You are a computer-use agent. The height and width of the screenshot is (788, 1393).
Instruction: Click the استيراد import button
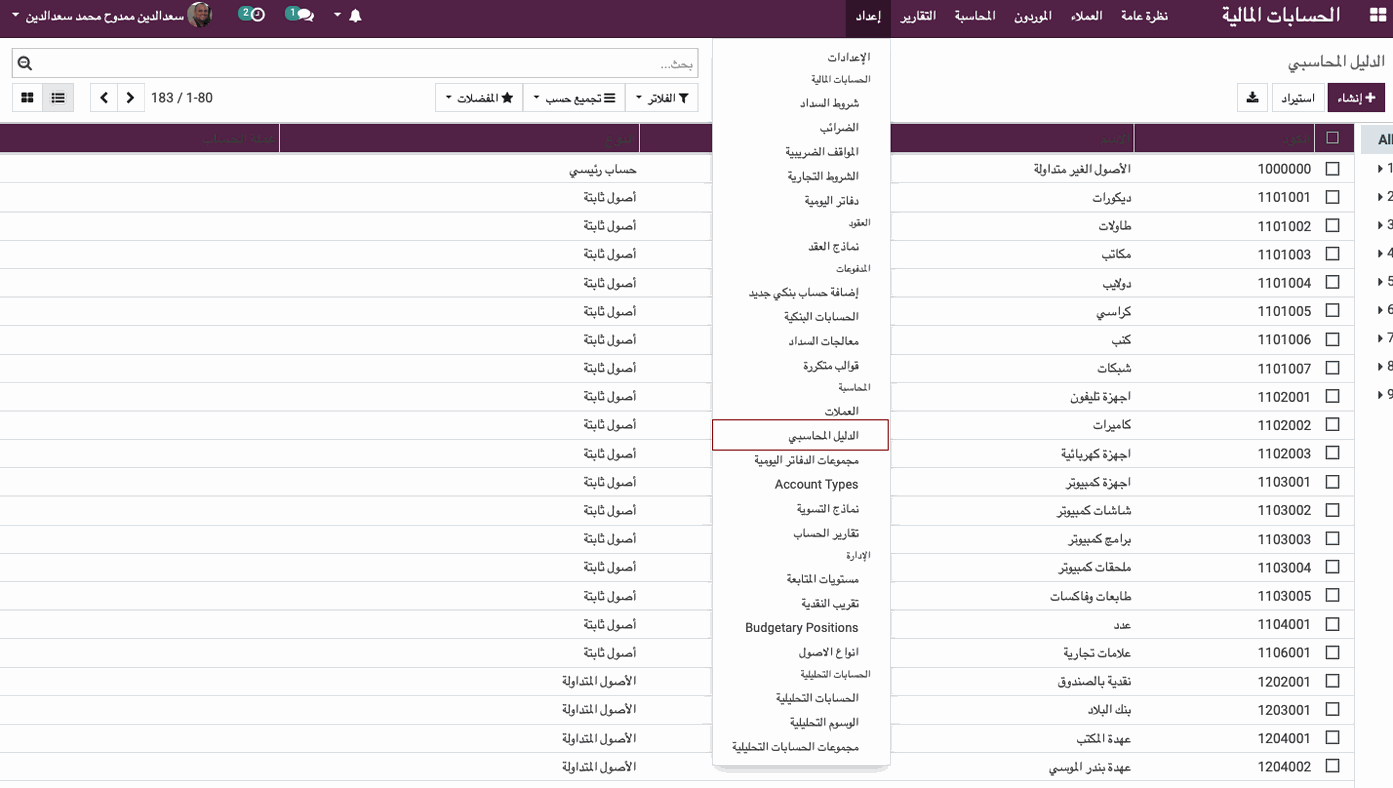1298,98
